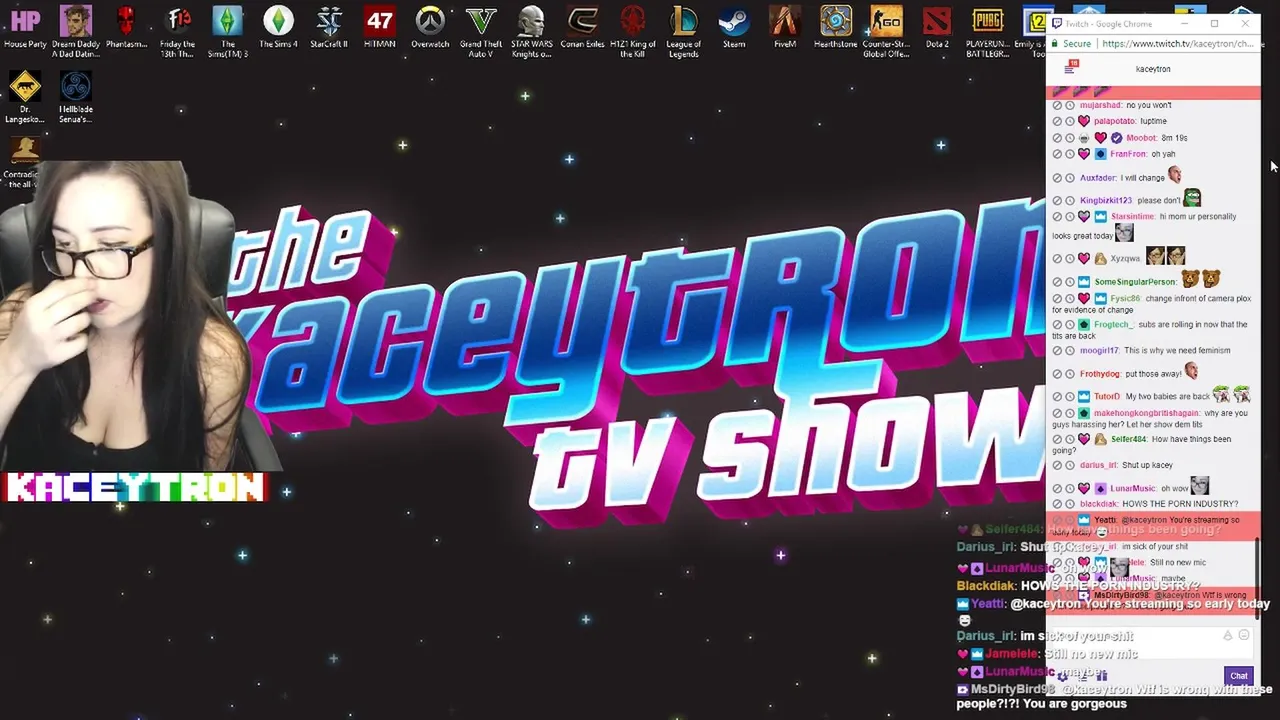Image resolution: width=1280 pixels, height=720 pixels.
Task: Click the ban icon next to Frothydog
Action: coord(1057,374)
